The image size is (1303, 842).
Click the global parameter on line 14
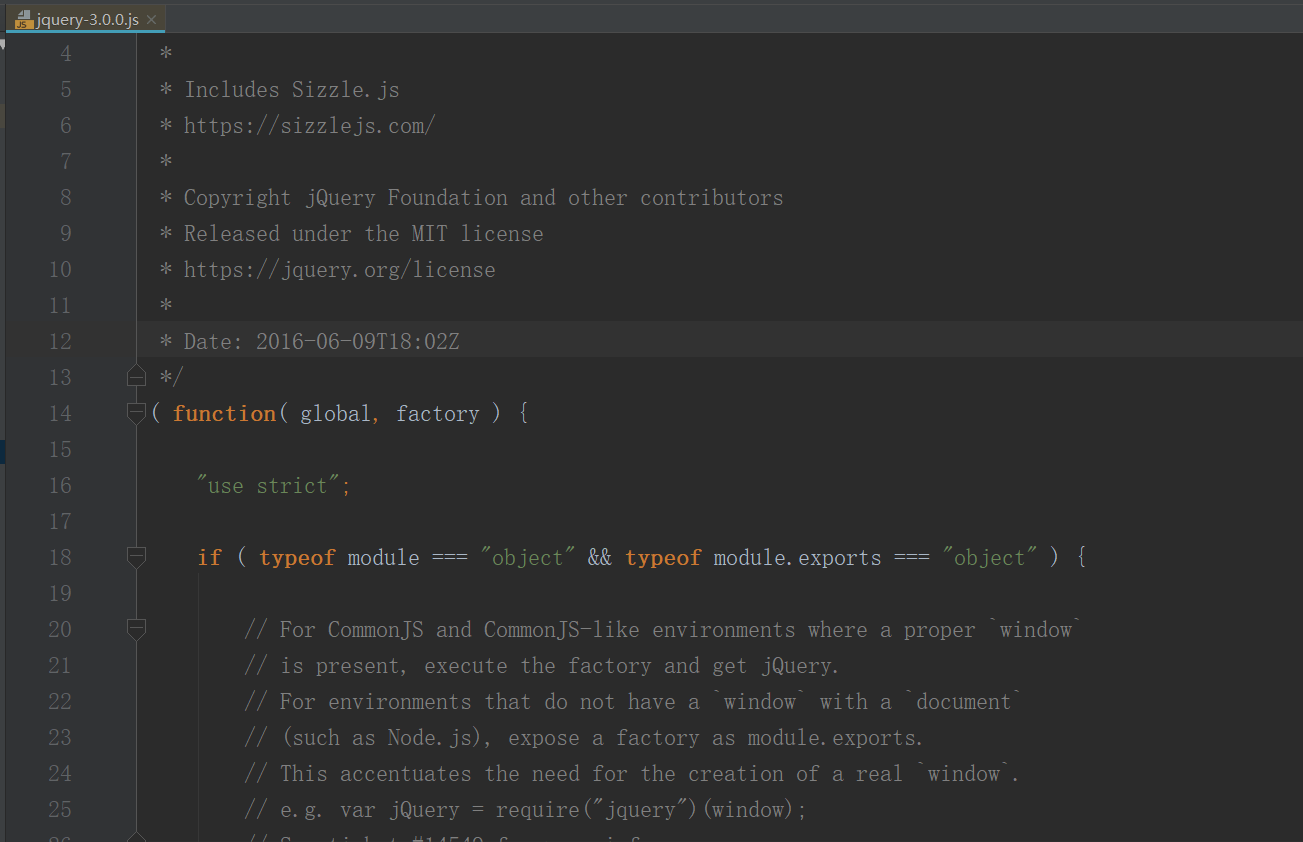click(x=335, y=414)
